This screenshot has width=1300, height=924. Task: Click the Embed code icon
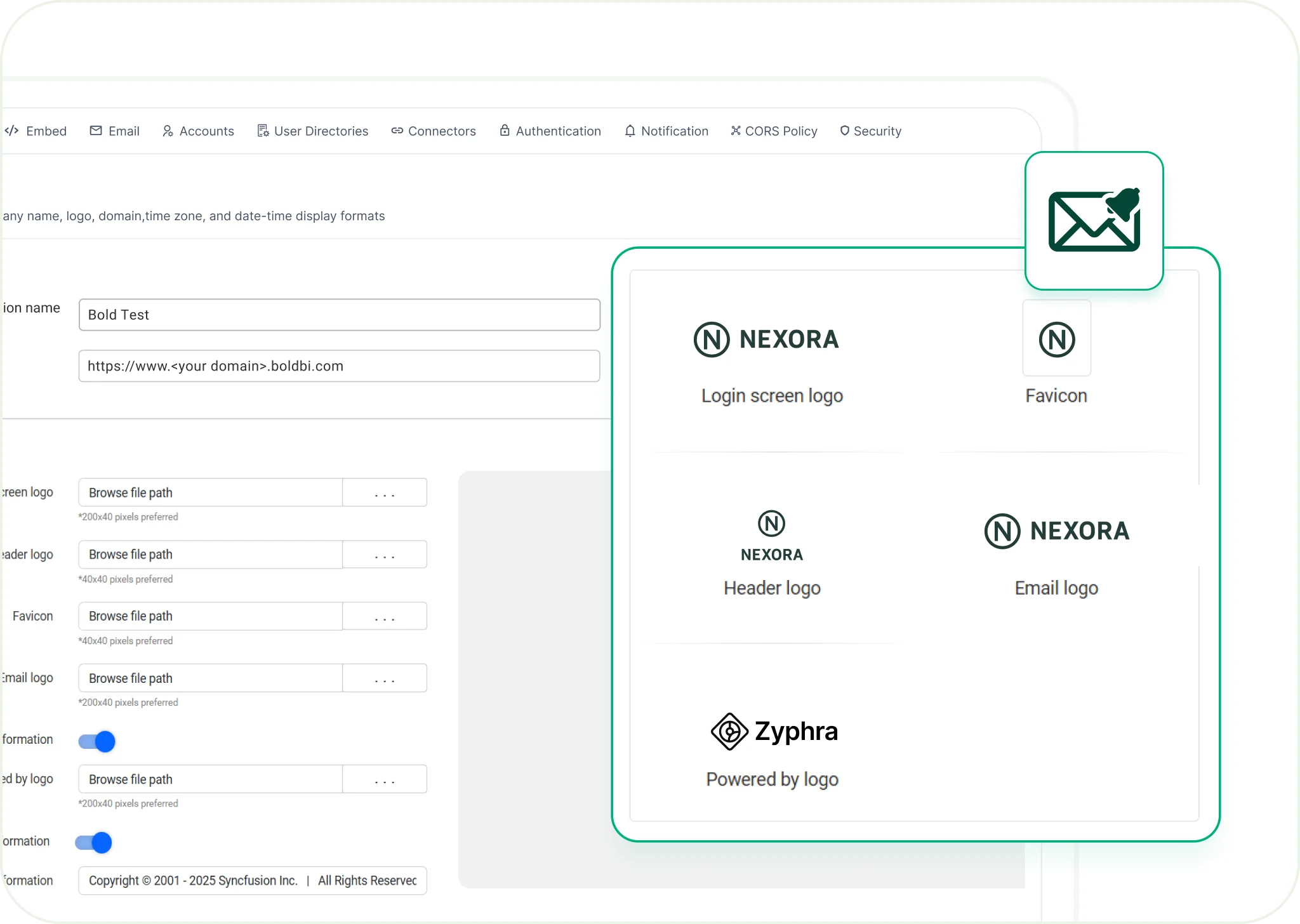[11, 131]
